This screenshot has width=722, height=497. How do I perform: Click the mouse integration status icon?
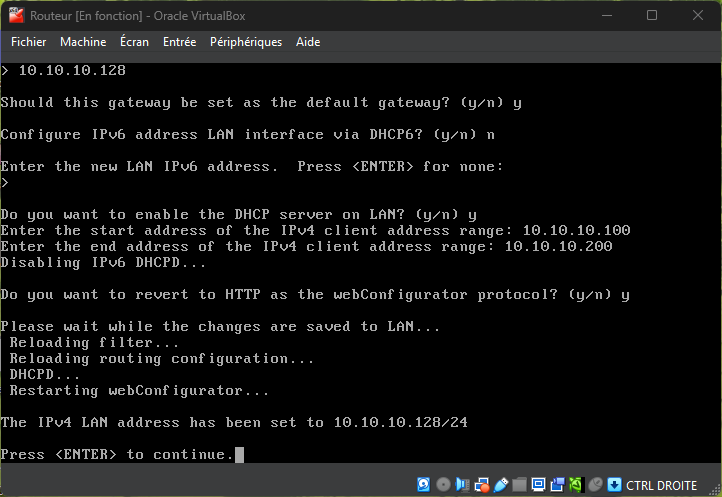tap(596, 485)
